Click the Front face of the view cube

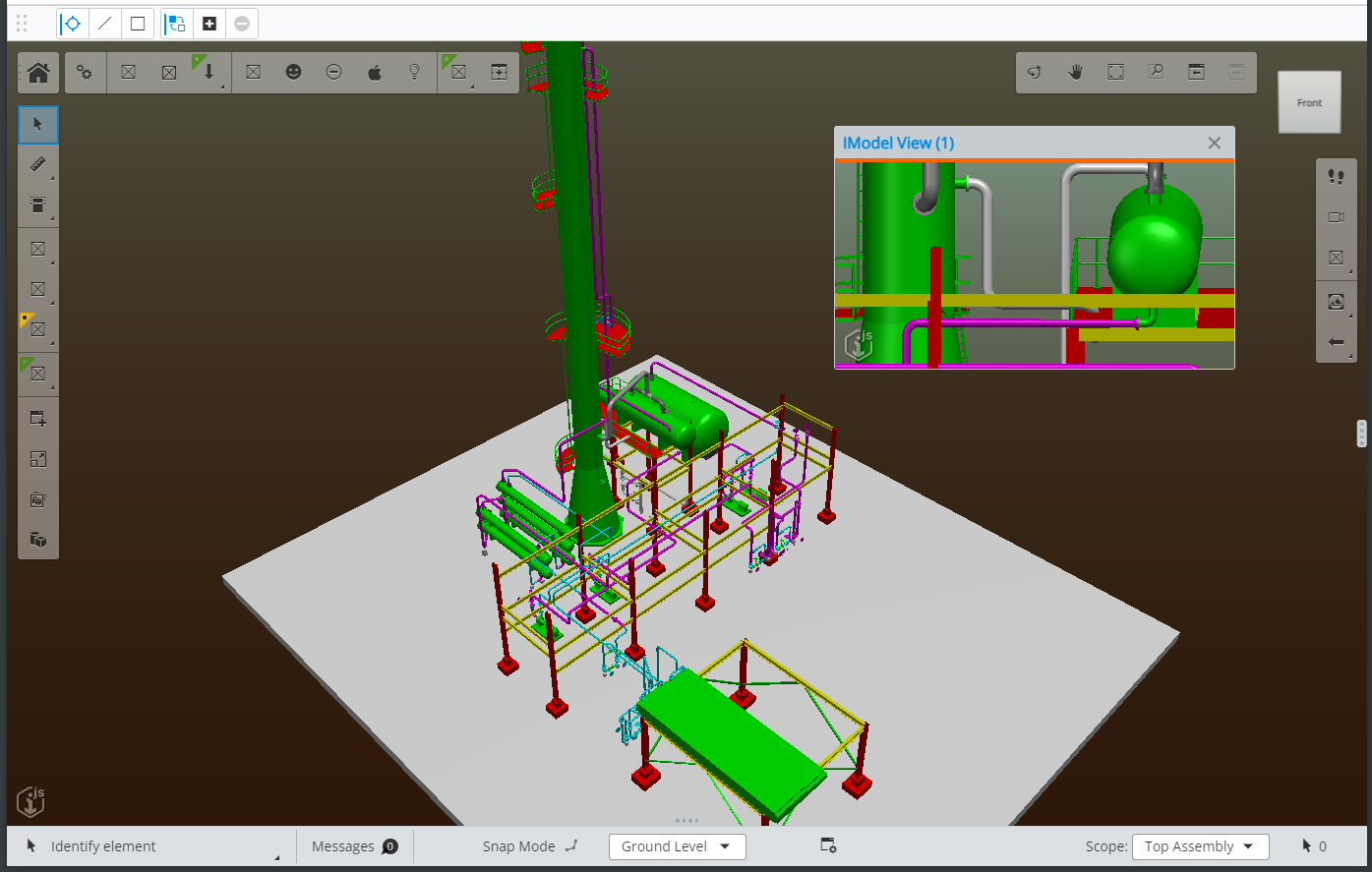click(x=1309, y=102)
